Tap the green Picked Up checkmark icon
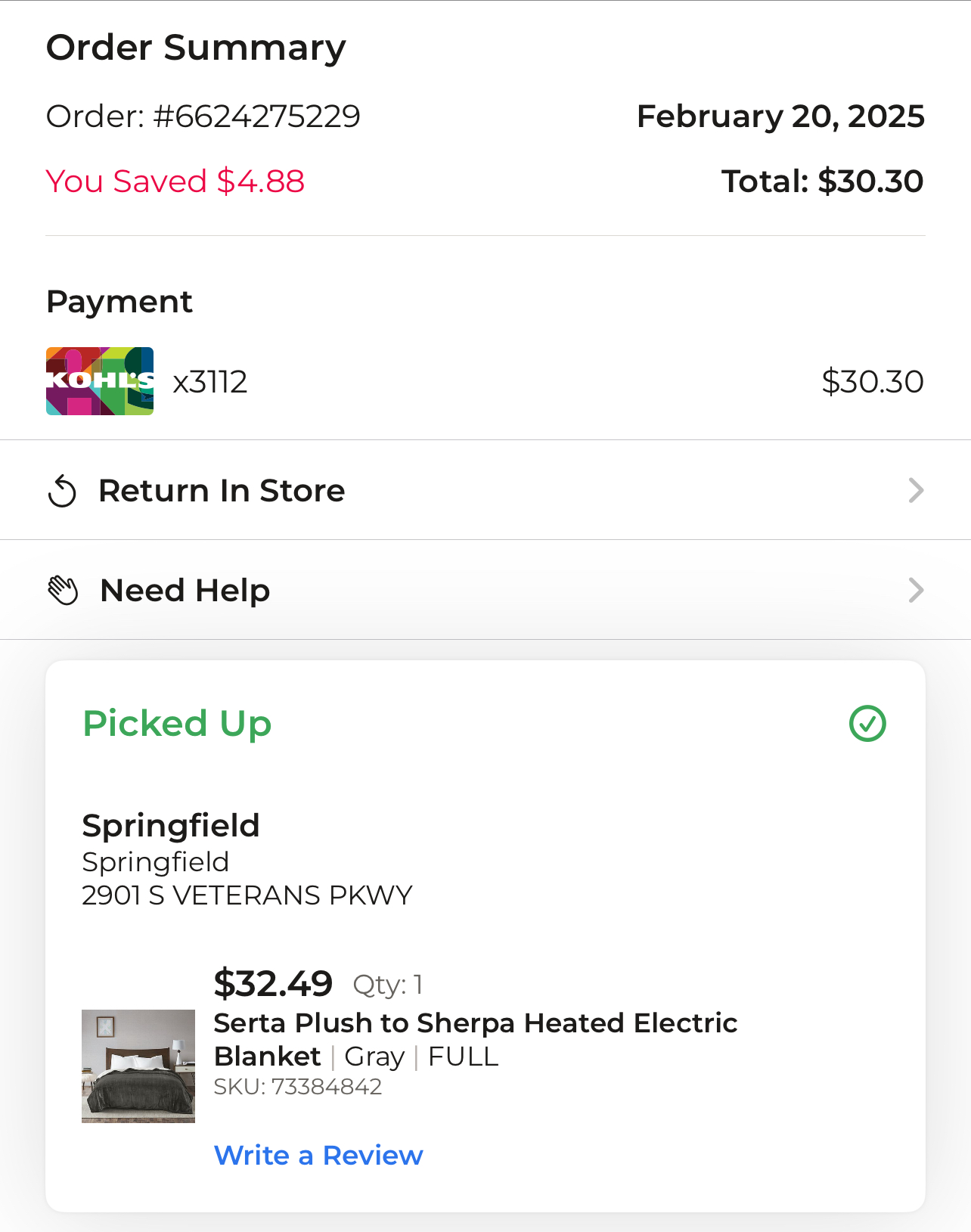 tap(867, 724)
